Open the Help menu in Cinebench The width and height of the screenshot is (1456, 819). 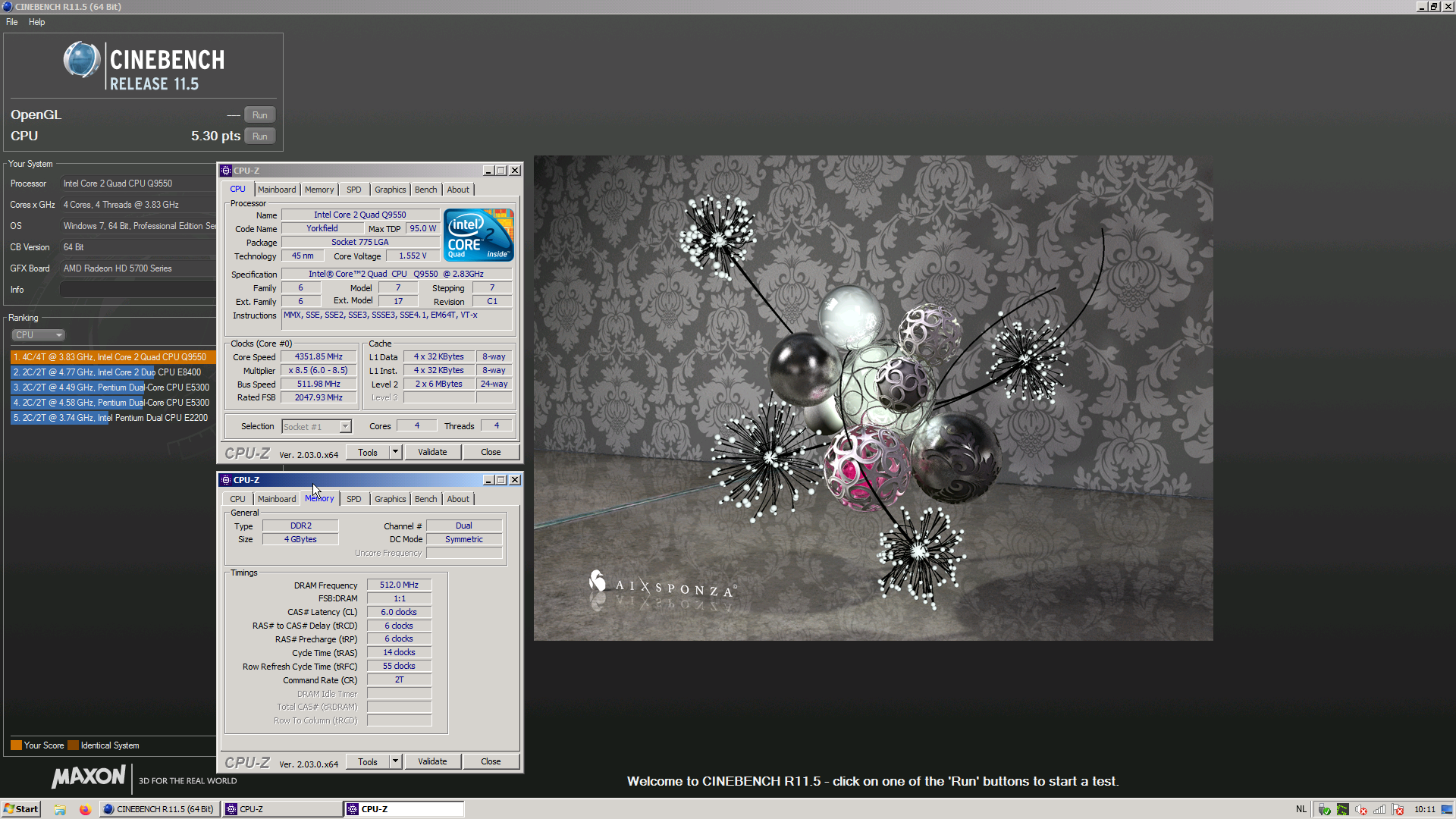[x=36, y=22]
